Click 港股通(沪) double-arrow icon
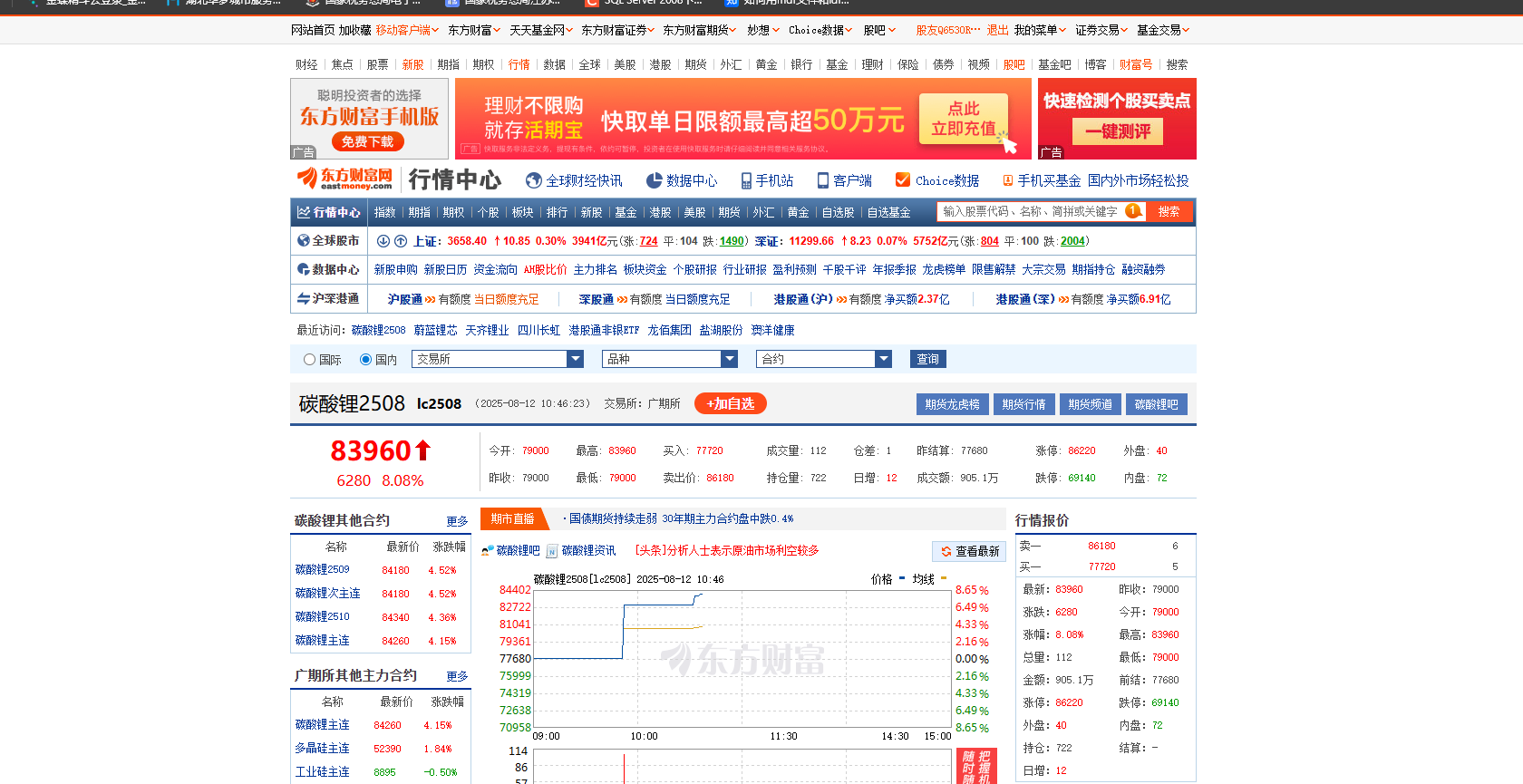This screenshot has width=1523, height=784. (x=841, y=299)
